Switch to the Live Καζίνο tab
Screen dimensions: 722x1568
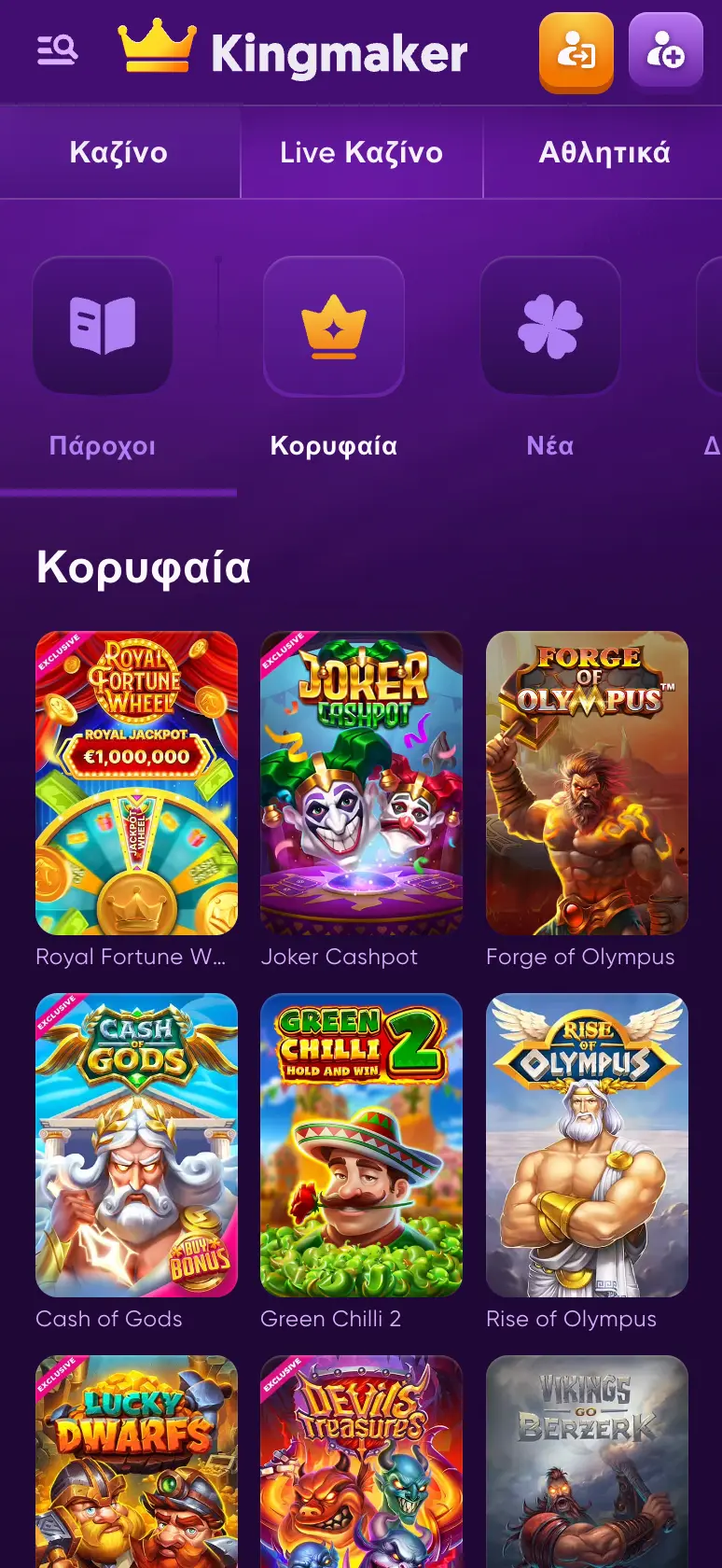362,152
